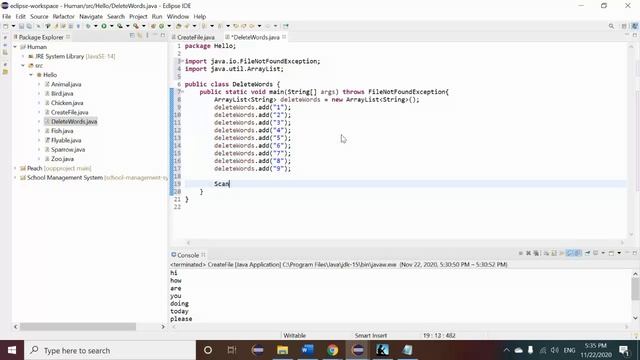
Task: Open the Source menu
Action: point(39,16)
